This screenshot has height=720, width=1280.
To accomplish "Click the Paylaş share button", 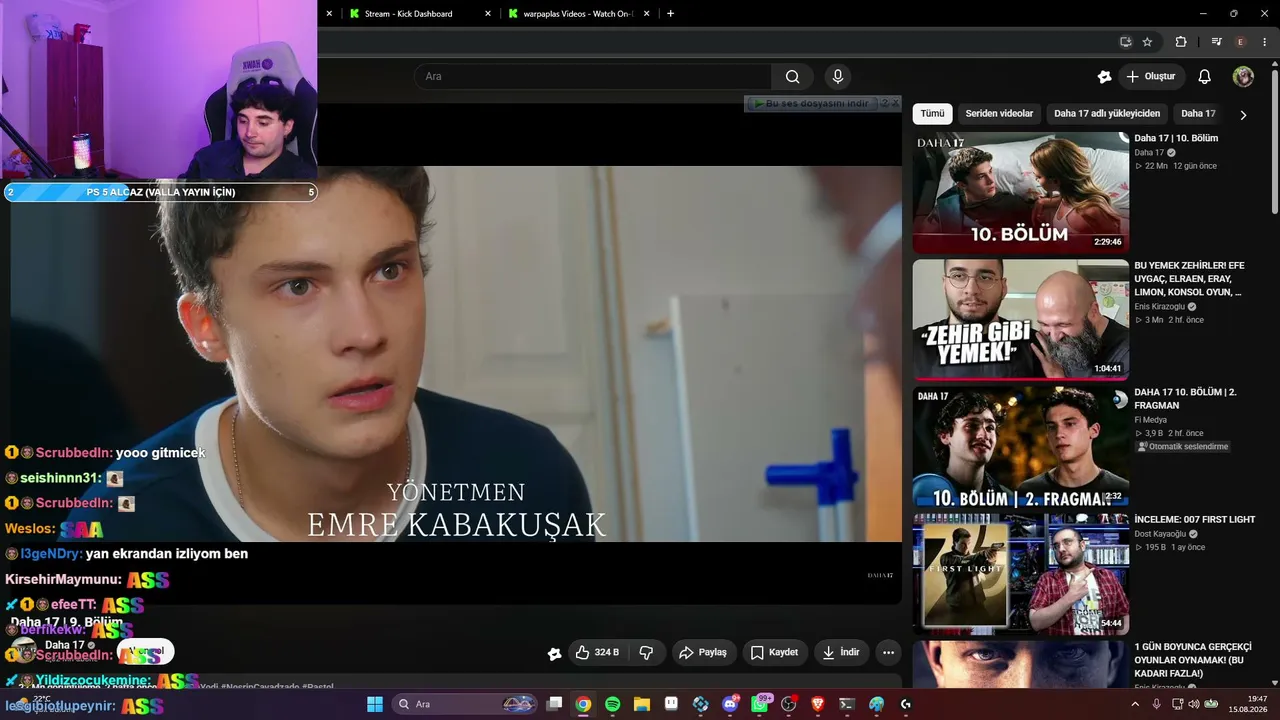I will [703, 653].
